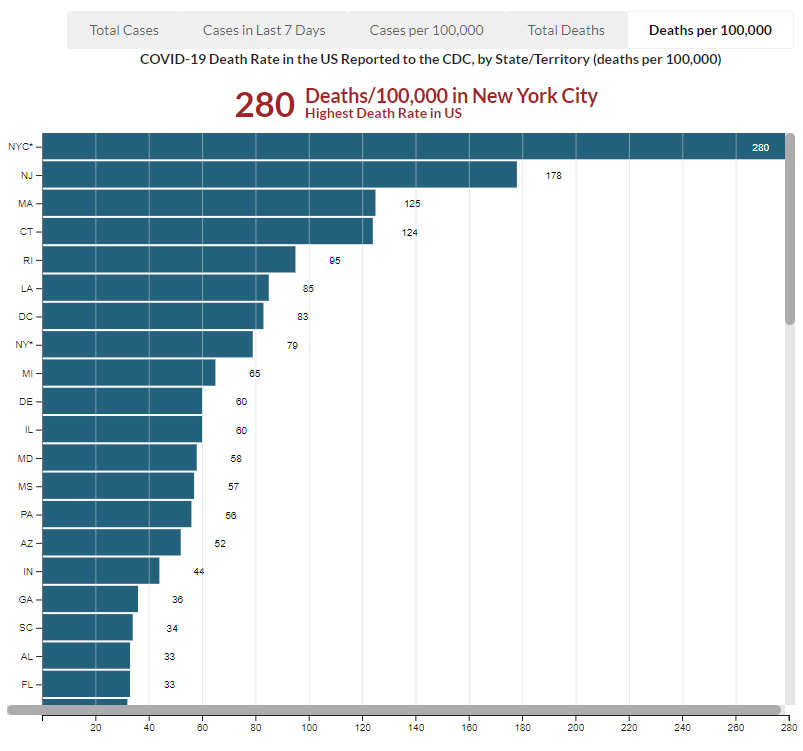
Task: Click the value 44 beside the IN bar
Action: click(x=199, y=572)
